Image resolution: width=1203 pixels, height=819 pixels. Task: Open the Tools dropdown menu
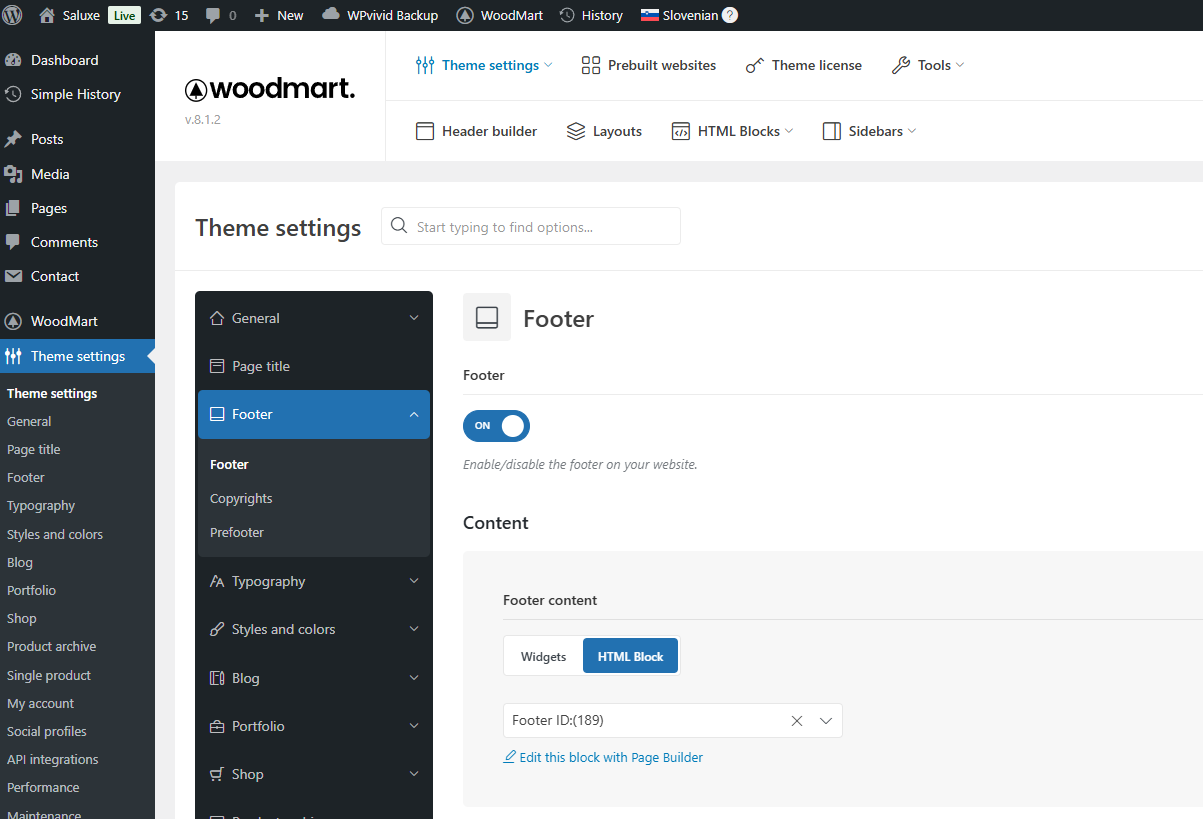point(928,65)
